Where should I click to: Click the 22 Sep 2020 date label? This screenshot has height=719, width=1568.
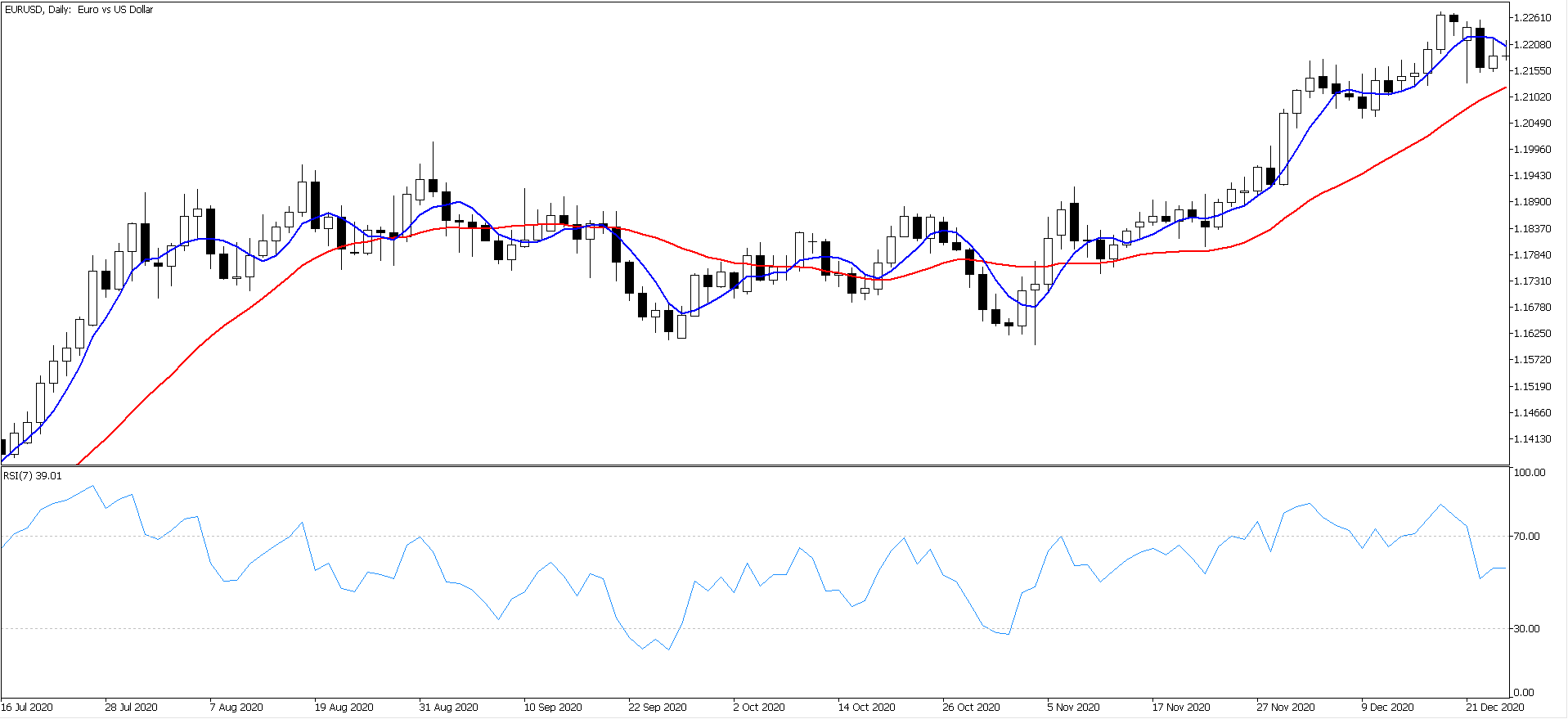click(x=658, y=707)
